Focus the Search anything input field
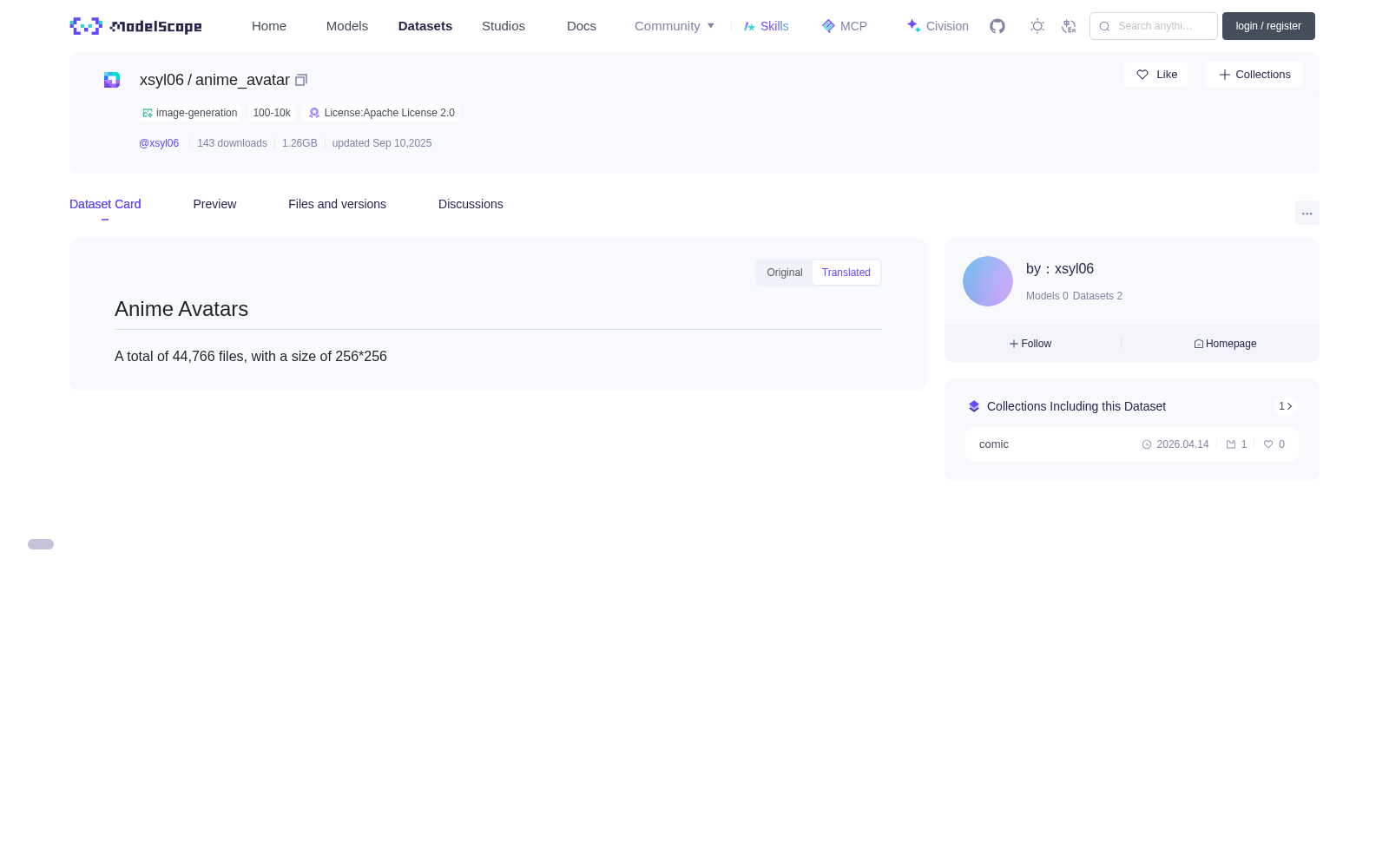 coord(1154,26)
